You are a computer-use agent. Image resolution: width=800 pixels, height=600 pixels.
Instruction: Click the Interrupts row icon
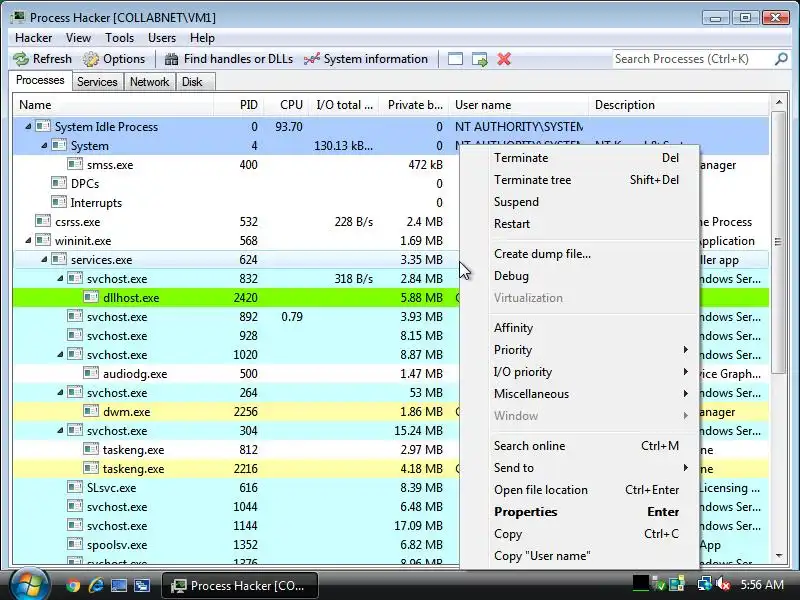59,202
